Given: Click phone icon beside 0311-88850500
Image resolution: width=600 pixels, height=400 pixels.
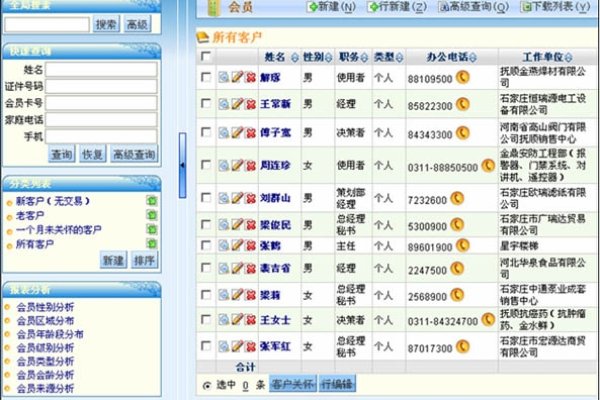Looking at the screenshot, I should pyautogui.click(x=488, y=165).
